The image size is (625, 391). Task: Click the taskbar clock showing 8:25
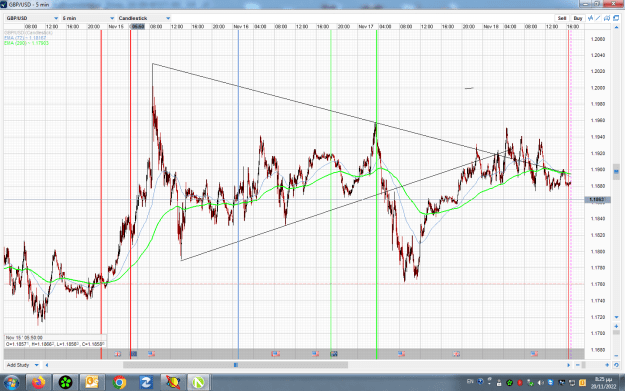point(603,383)
